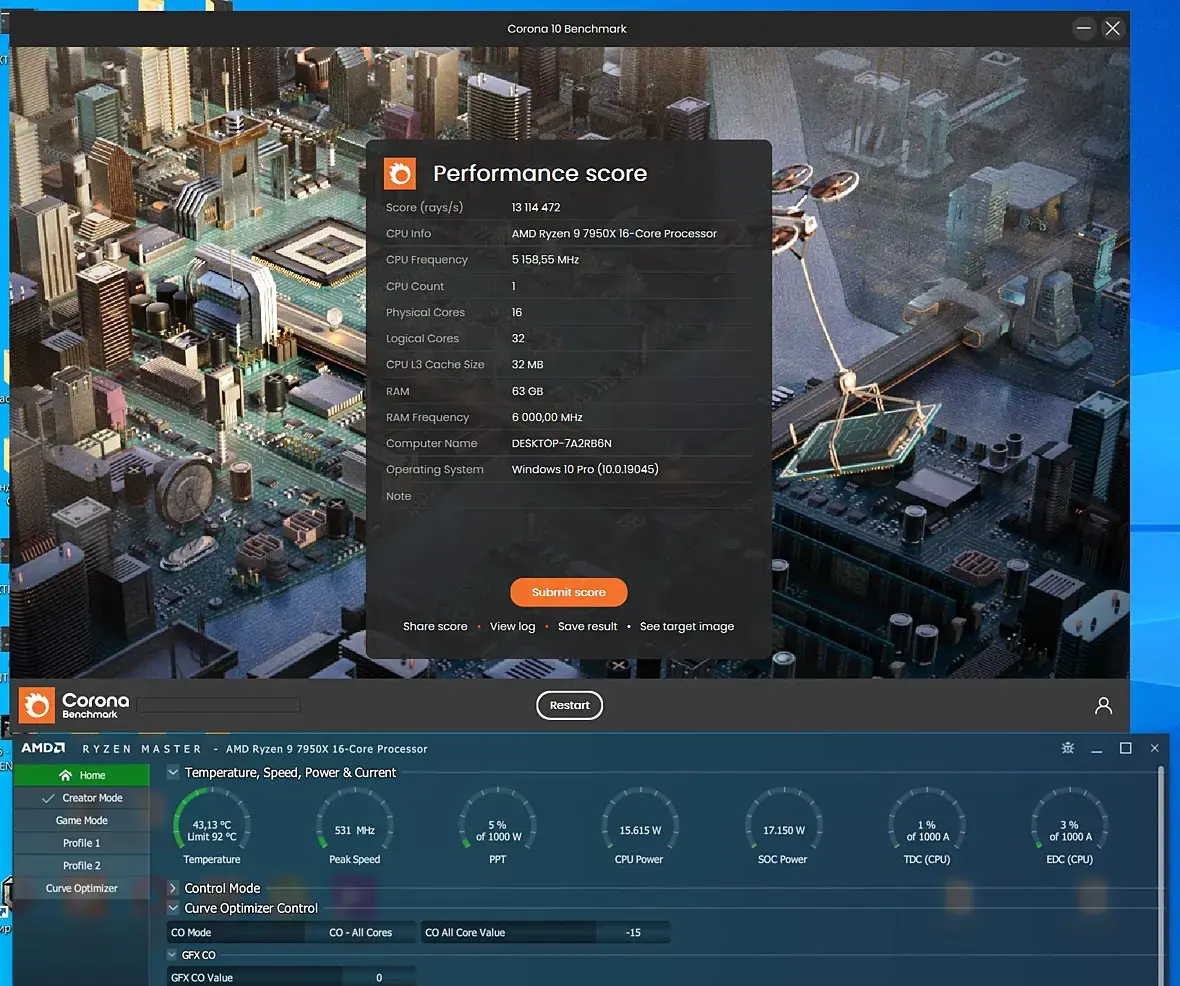Click the Corona Benchmark logo icon
1180x986 pixels.
click(x=37, y=705)
